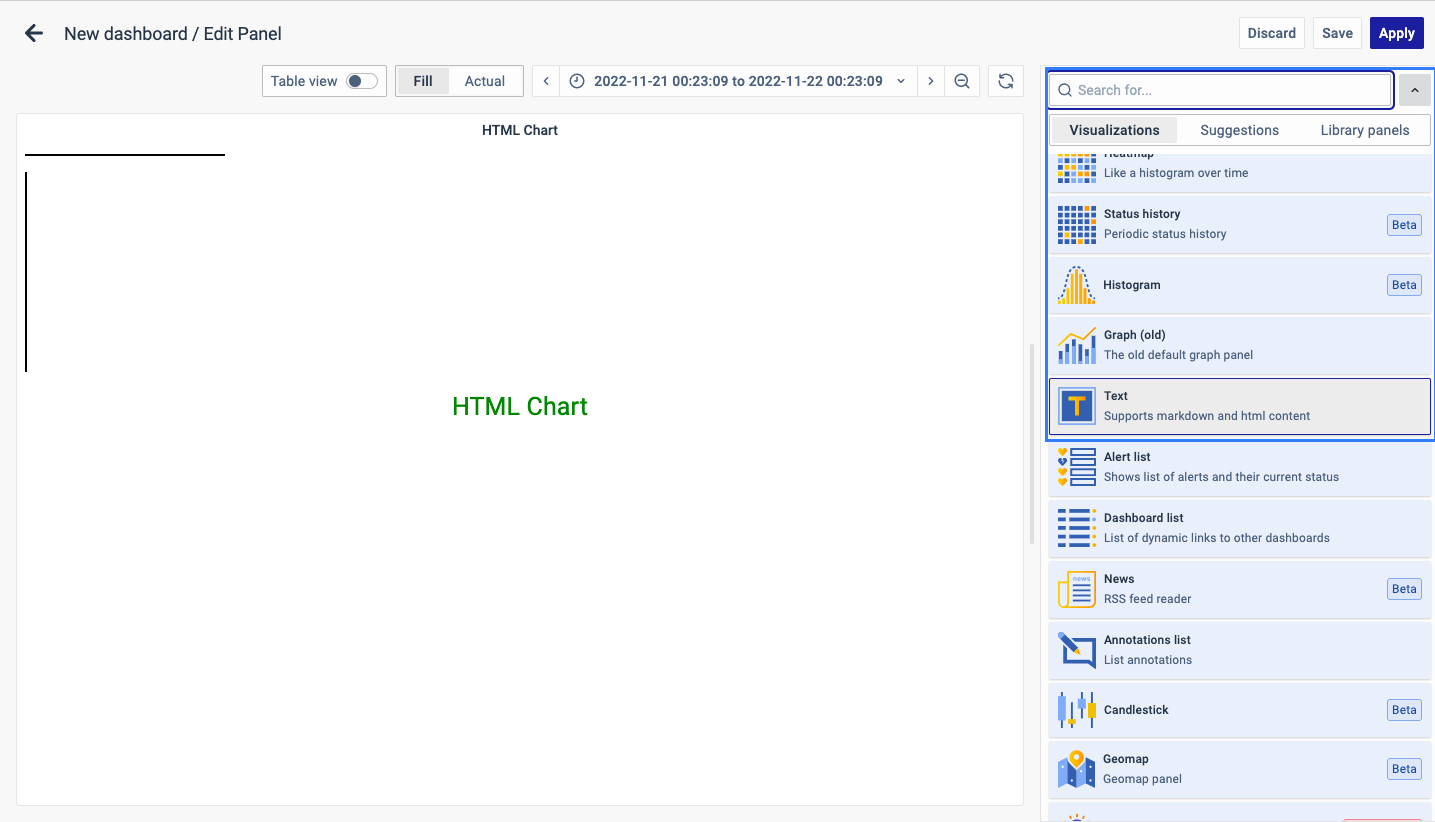Viewport: 1435px width, 822px height.
Task: Click the refresh dashboard icon
Action: 1006,81
